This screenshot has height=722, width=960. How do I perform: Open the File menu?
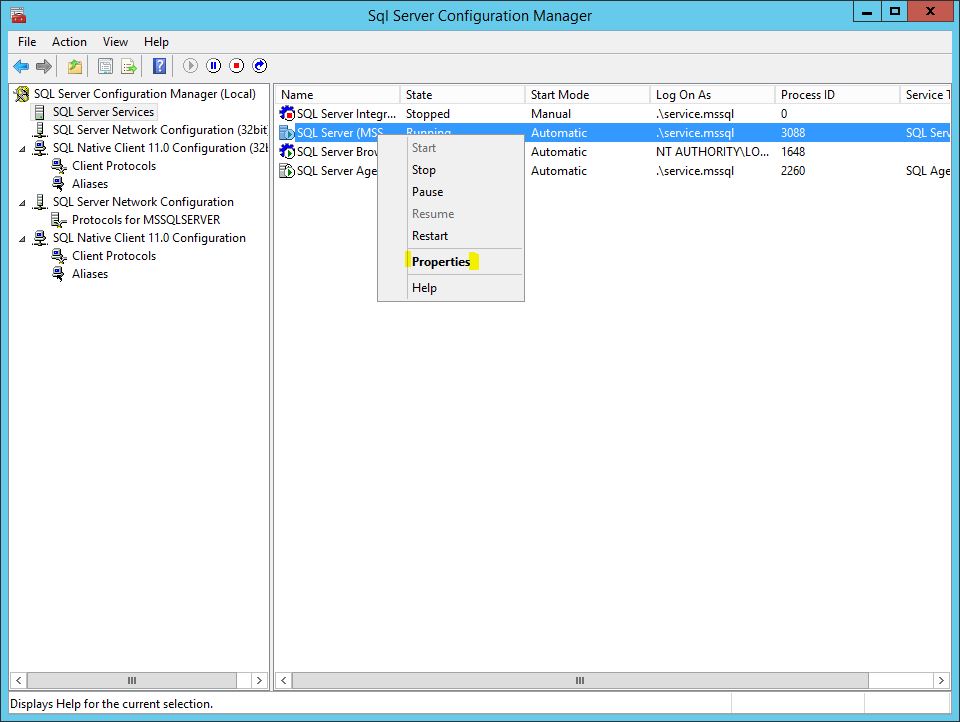(27, 42)
